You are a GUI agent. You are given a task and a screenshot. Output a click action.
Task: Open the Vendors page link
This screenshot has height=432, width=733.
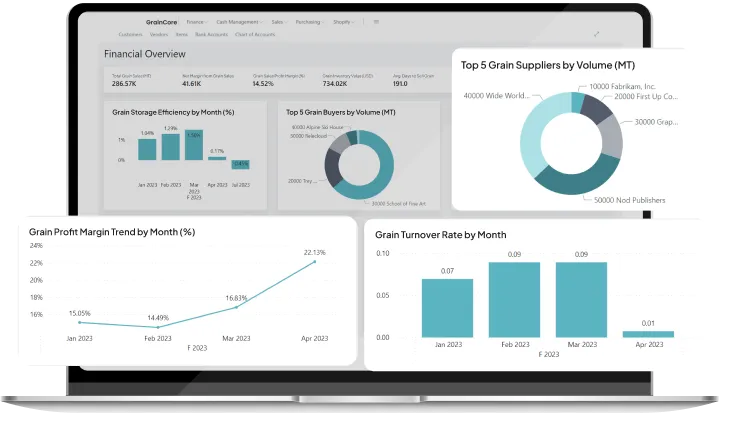coord(157,34)
